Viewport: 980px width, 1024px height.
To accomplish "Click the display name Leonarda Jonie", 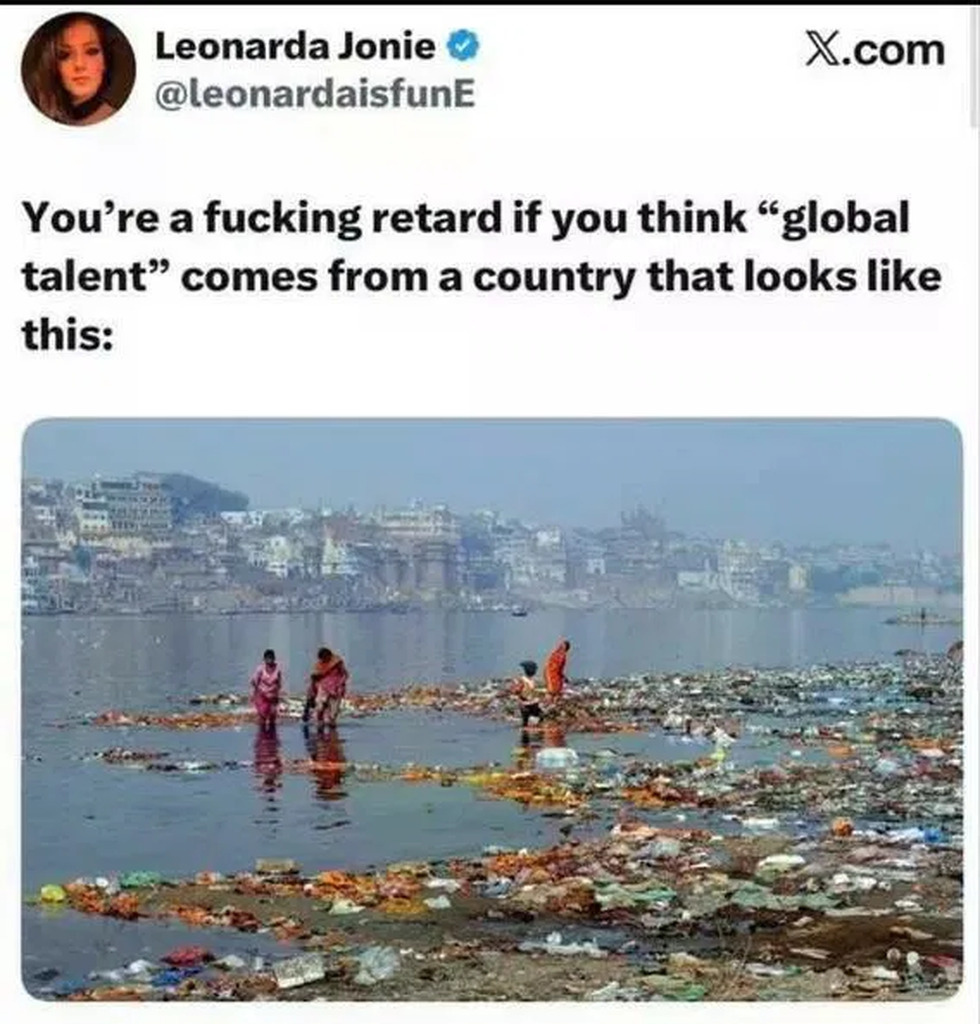I will (295, 47).
